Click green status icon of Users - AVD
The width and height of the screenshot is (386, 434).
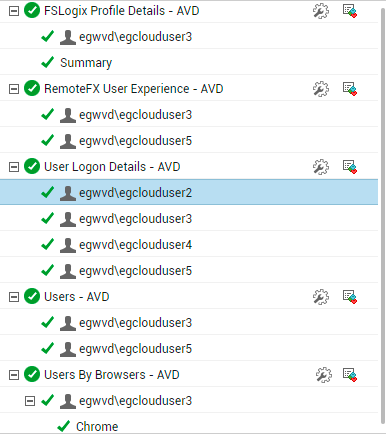point(32,297)
